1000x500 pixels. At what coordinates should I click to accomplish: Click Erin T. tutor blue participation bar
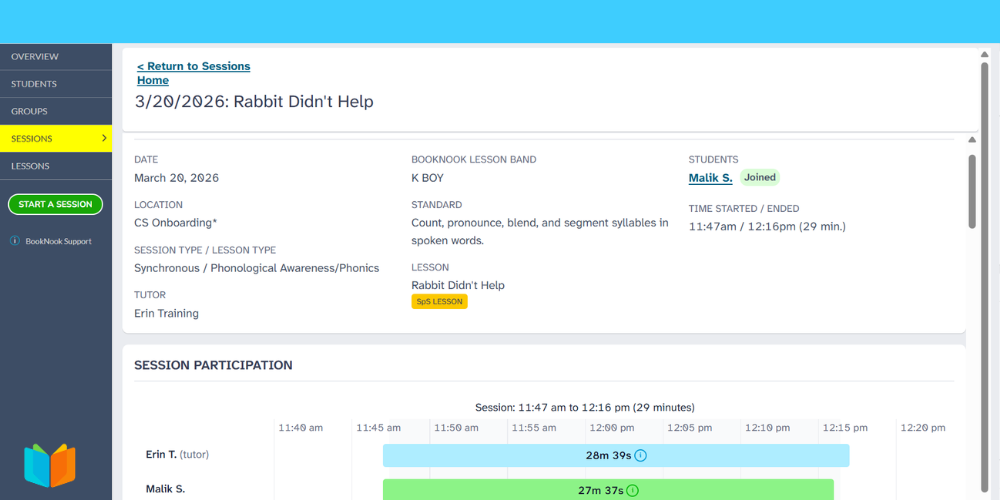click(x=616, y=455)
